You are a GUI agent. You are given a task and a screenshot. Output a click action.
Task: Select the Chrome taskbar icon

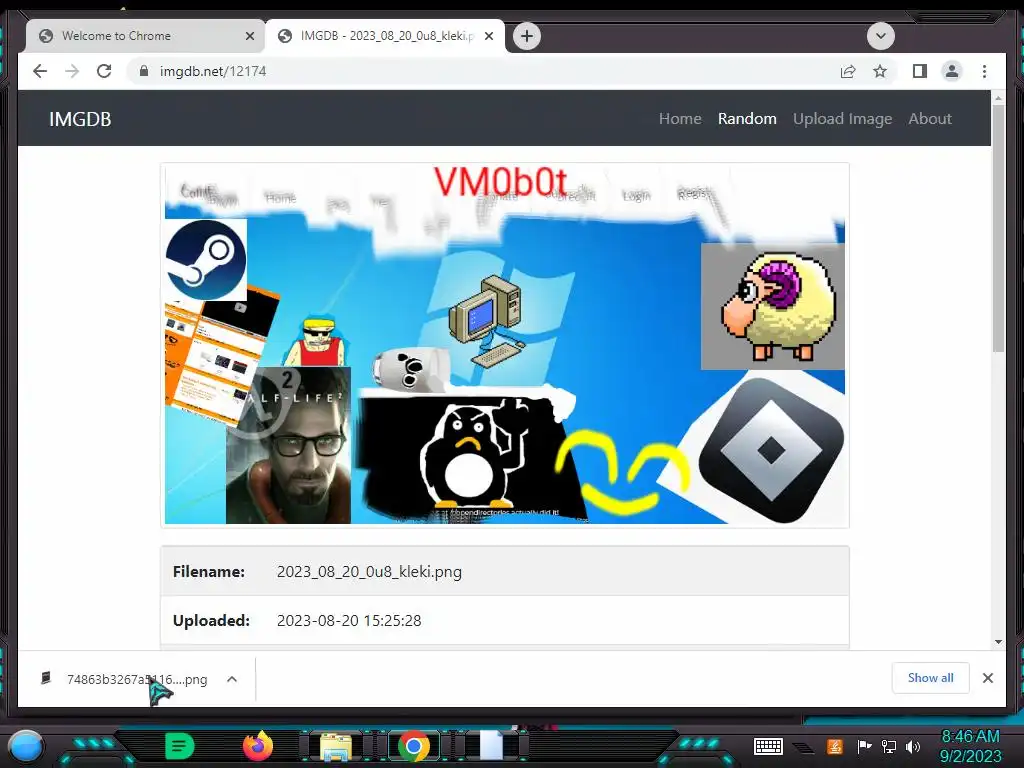click(x=413, y=746)
